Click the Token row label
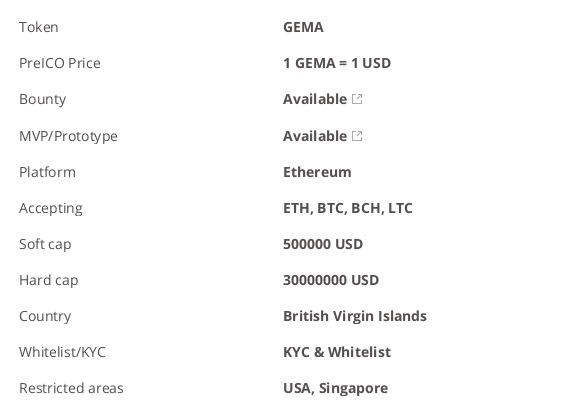 pos(39,27)
